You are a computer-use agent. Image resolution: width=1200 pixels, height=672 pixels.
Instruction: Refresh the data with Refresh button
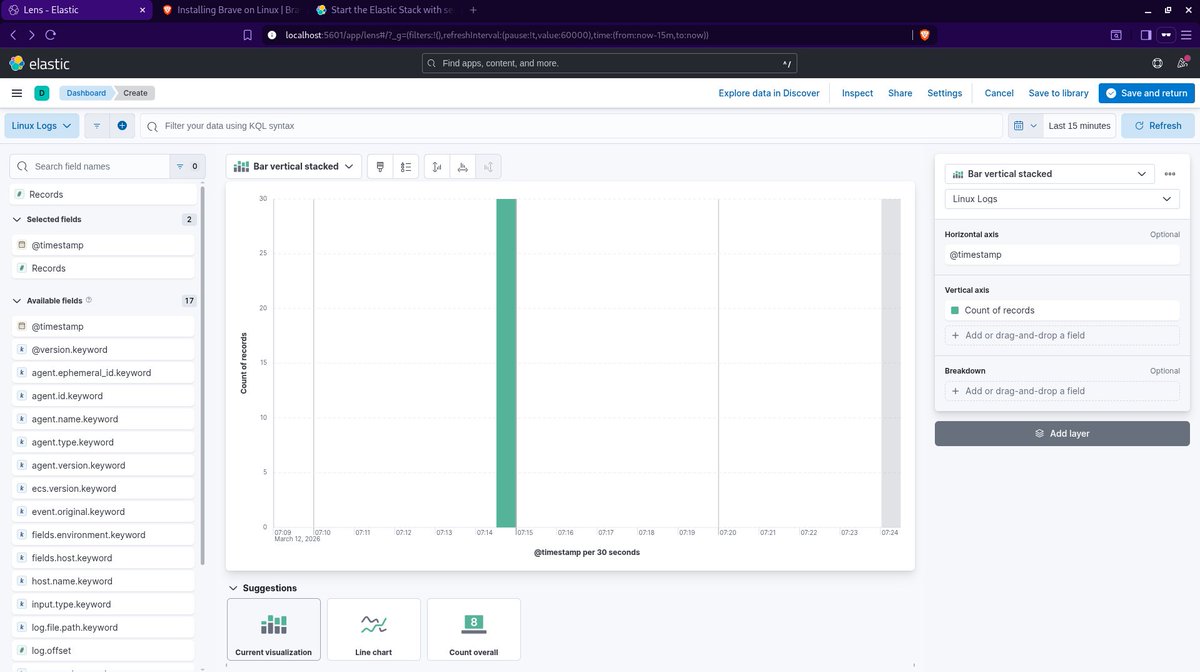[1157, 126]
